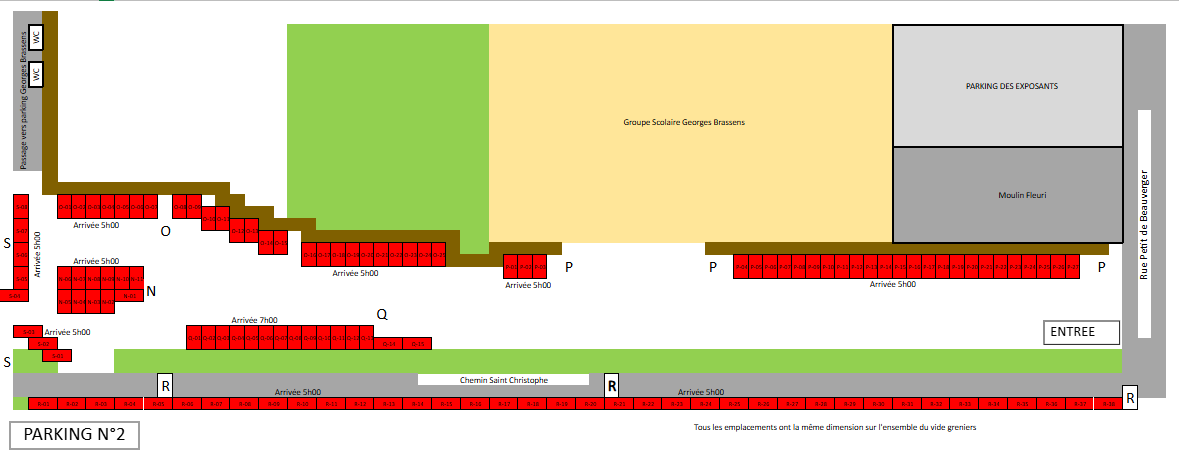The height and width of the screenshot is (458, 1179).
Task: Click the R marker at far right
Action: [1129, 398]
